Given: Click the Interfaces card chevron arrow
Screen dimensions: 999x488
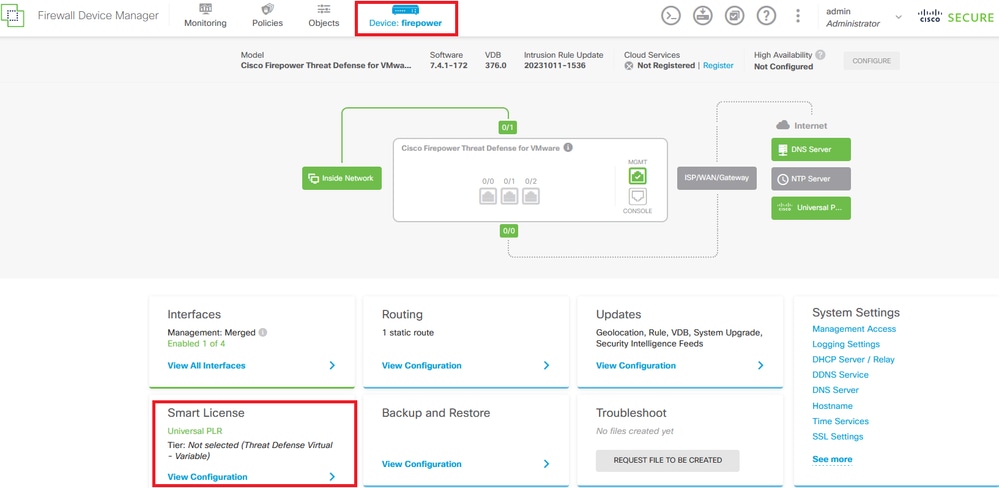Looking at the screenshot, I should [x=332, y=366].
